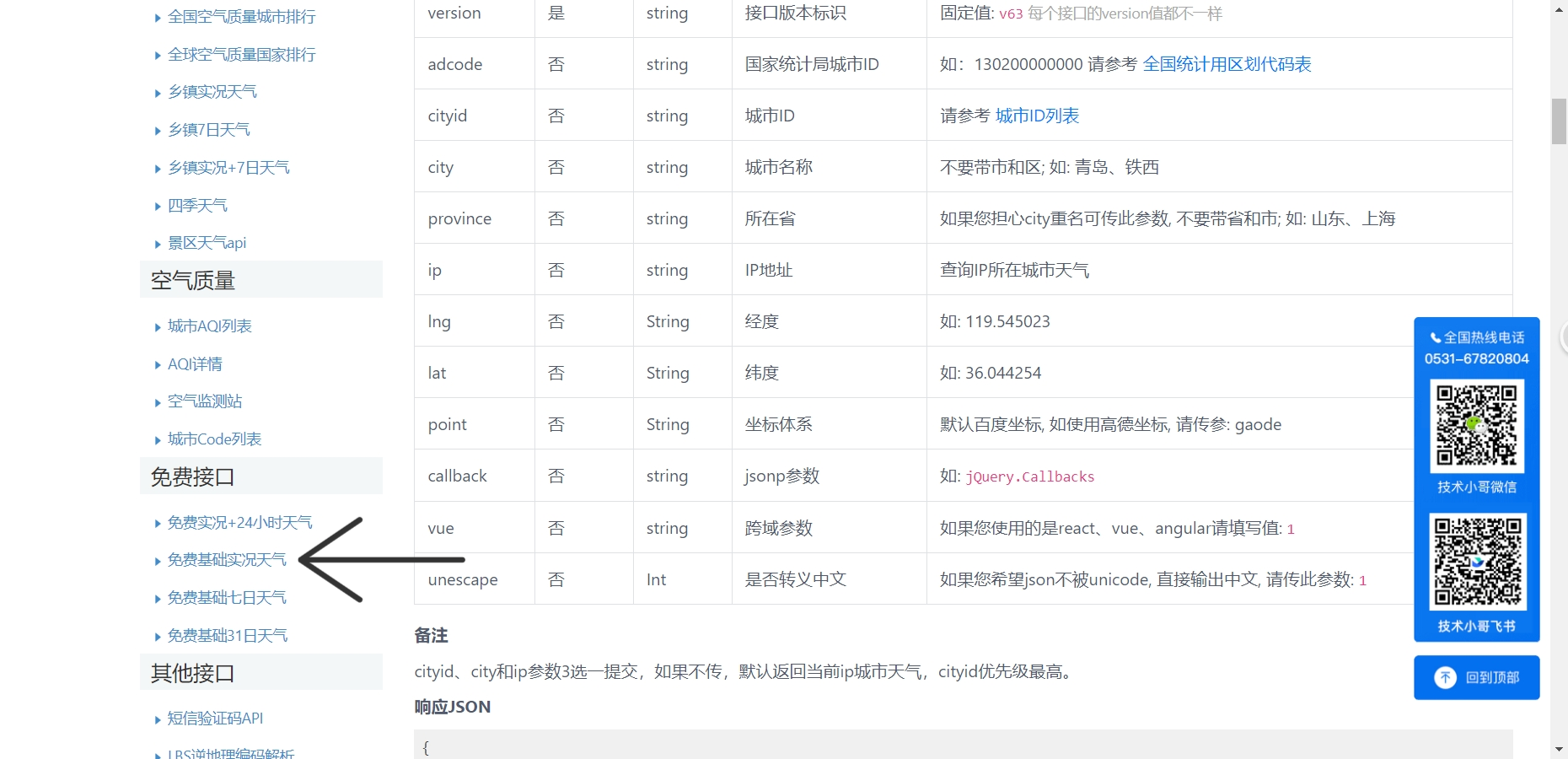Click the unescape parameter cell

tap(474, 579)
